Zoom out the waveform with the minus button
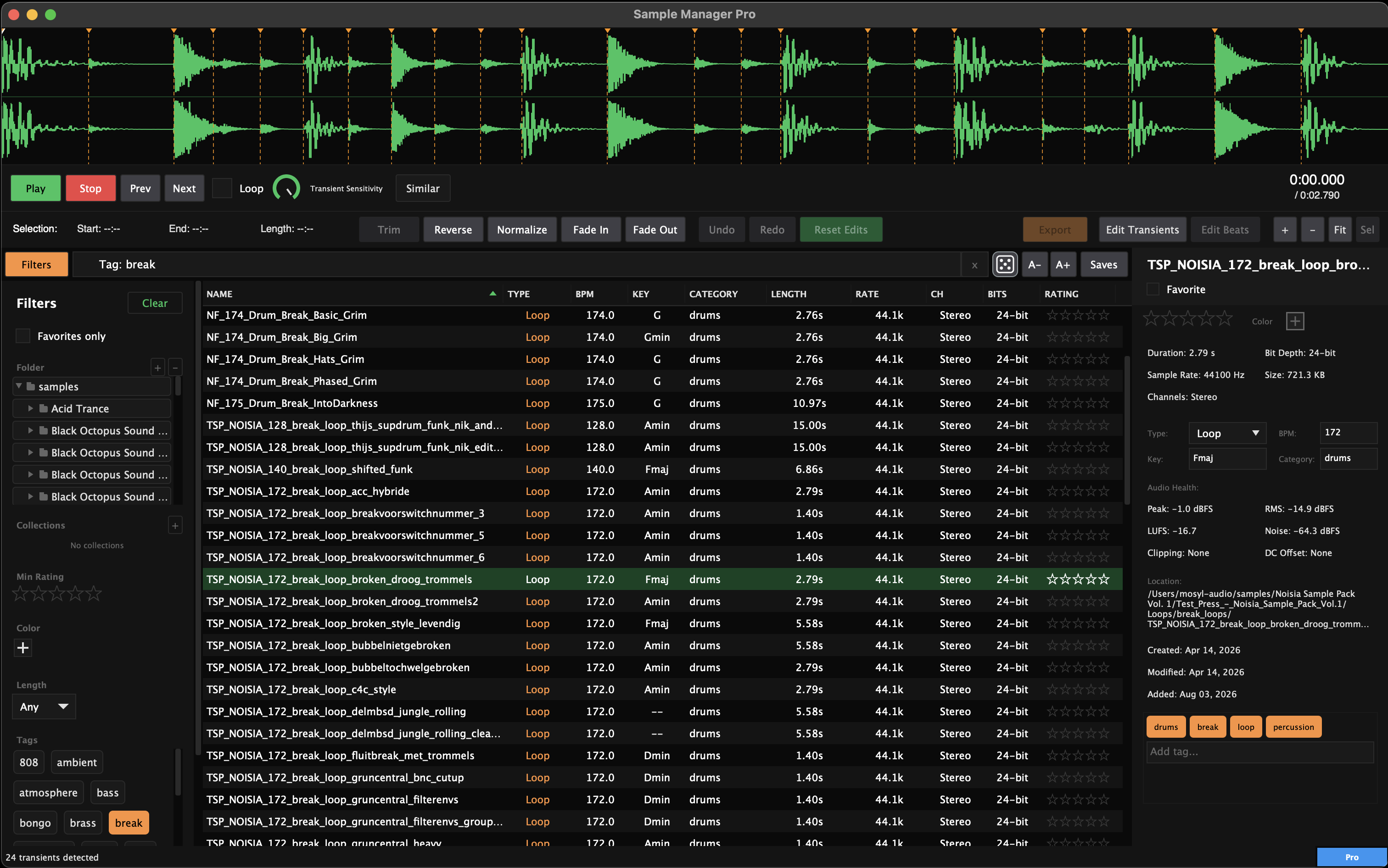The image size is (1388, 868). 1312,230
